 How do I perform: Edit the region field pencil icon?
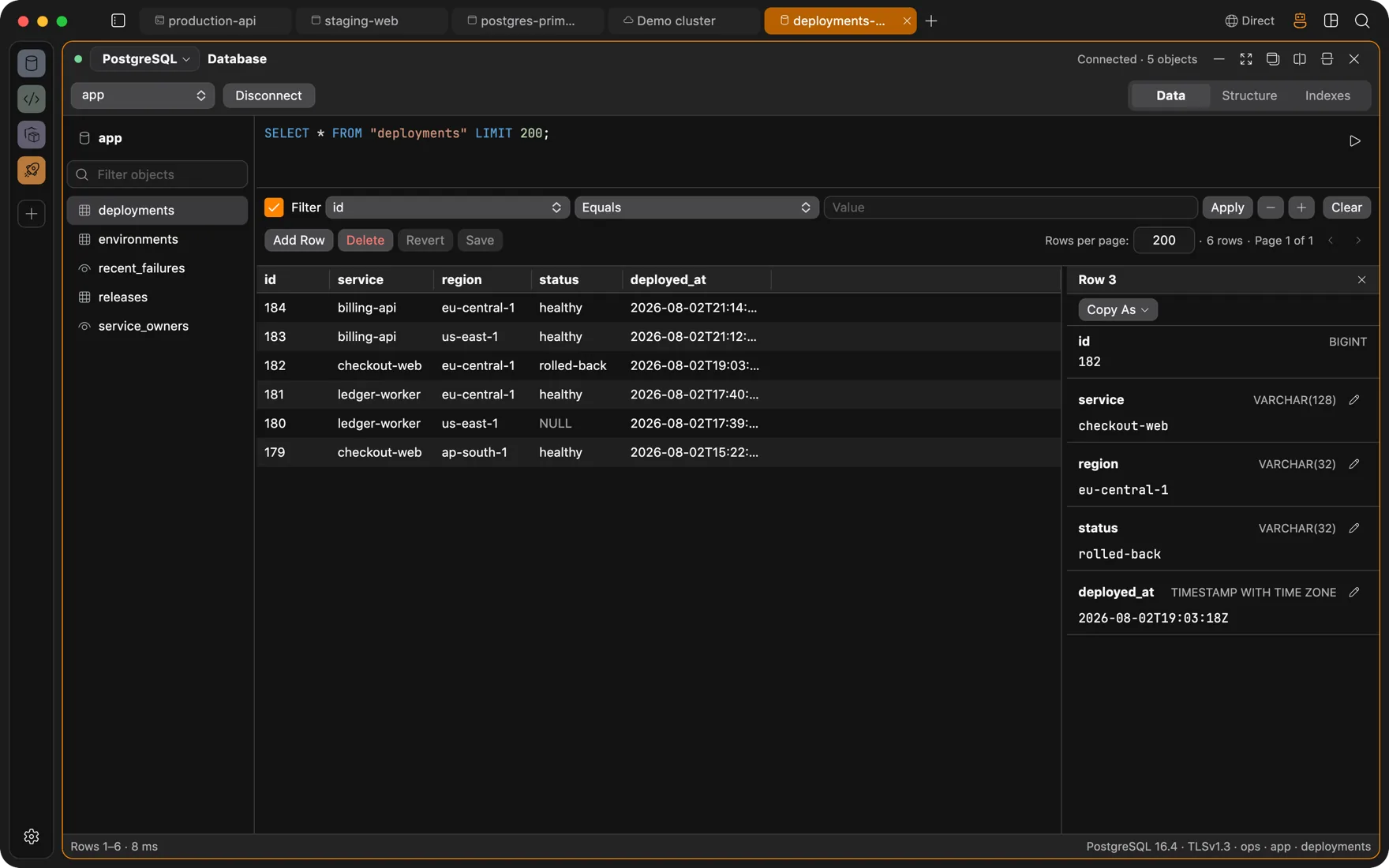click(1354, 464)
